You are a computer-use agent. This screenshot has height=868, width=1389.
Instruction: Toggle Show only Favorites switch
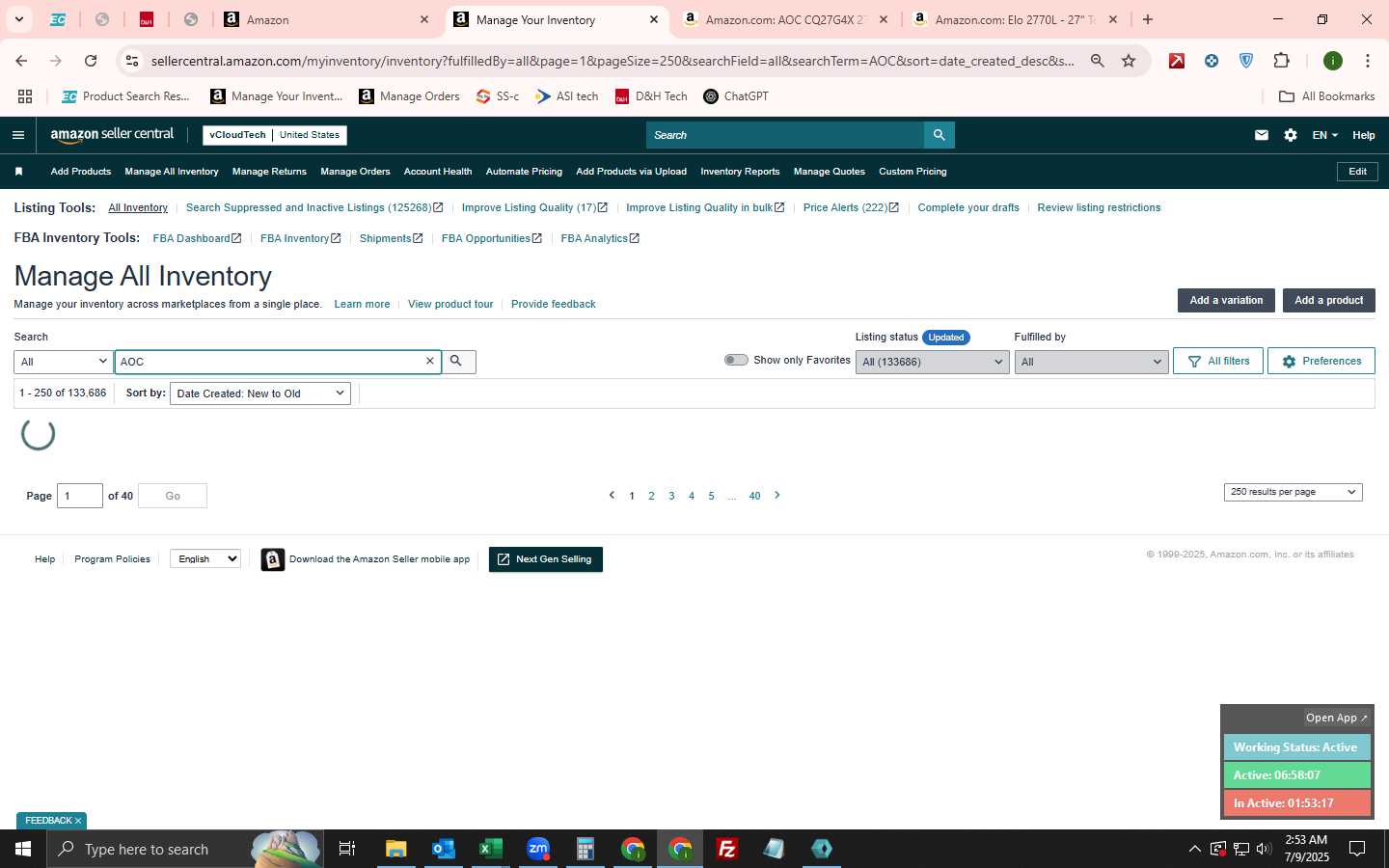pyautogui.click(x=736, y=360)
